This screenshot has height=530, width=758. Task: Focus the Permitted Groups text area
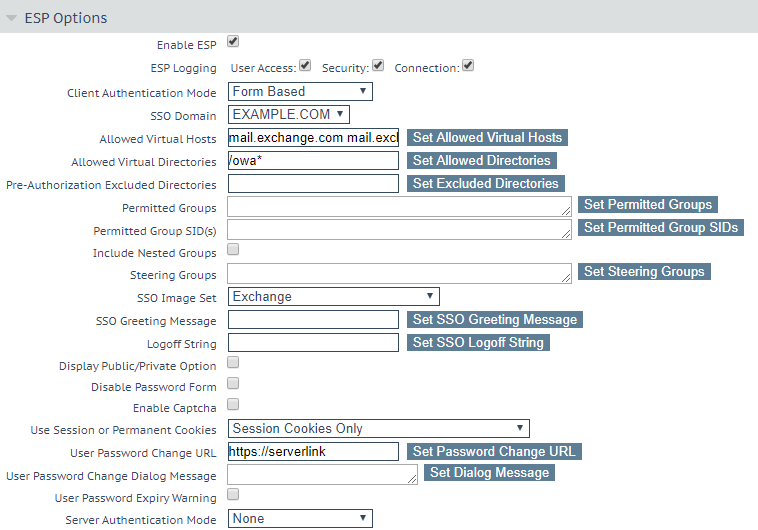point(399,206)
